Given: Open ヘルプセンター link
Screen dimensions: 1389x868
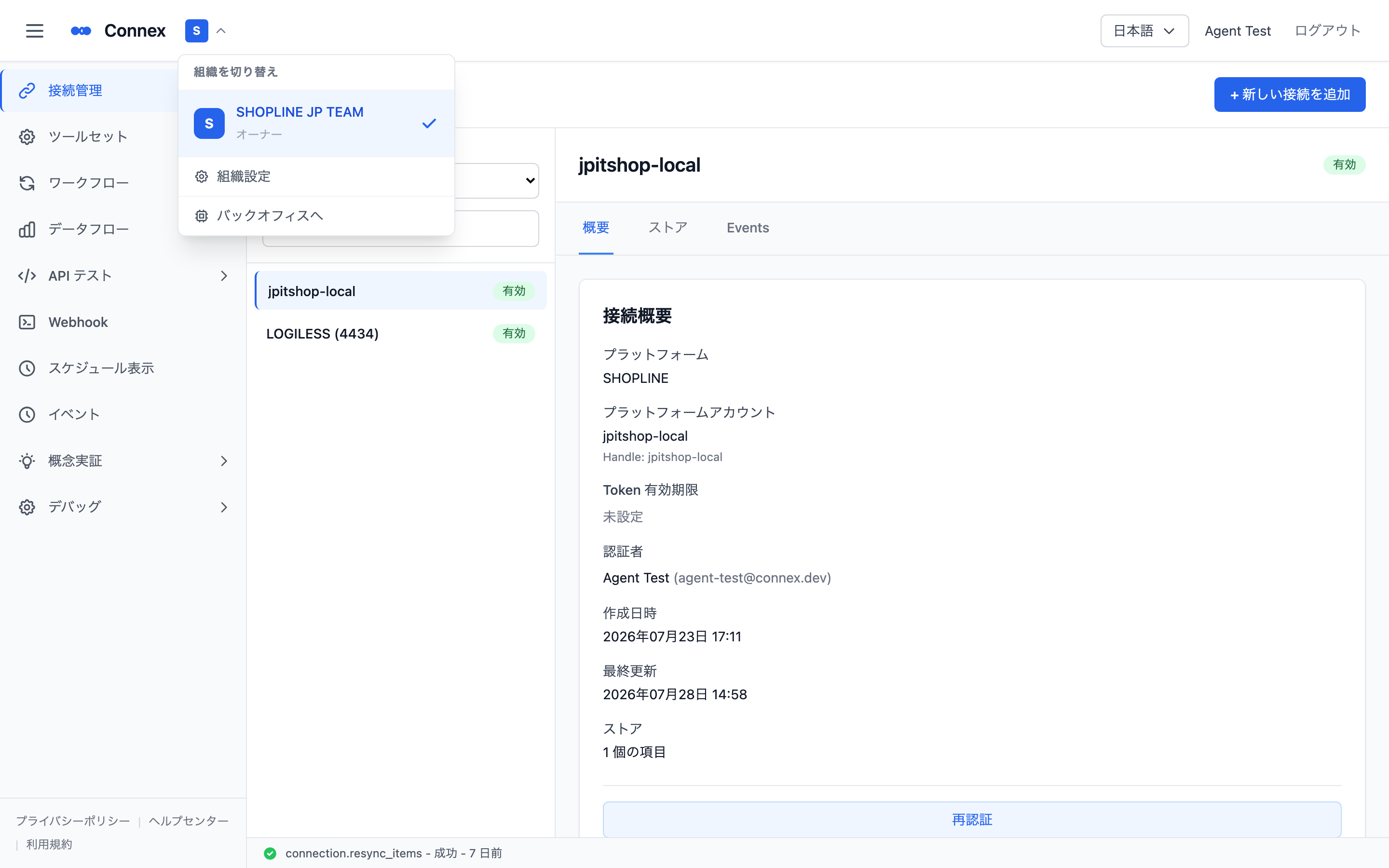Looking at the screenshot, I should 189,821.
